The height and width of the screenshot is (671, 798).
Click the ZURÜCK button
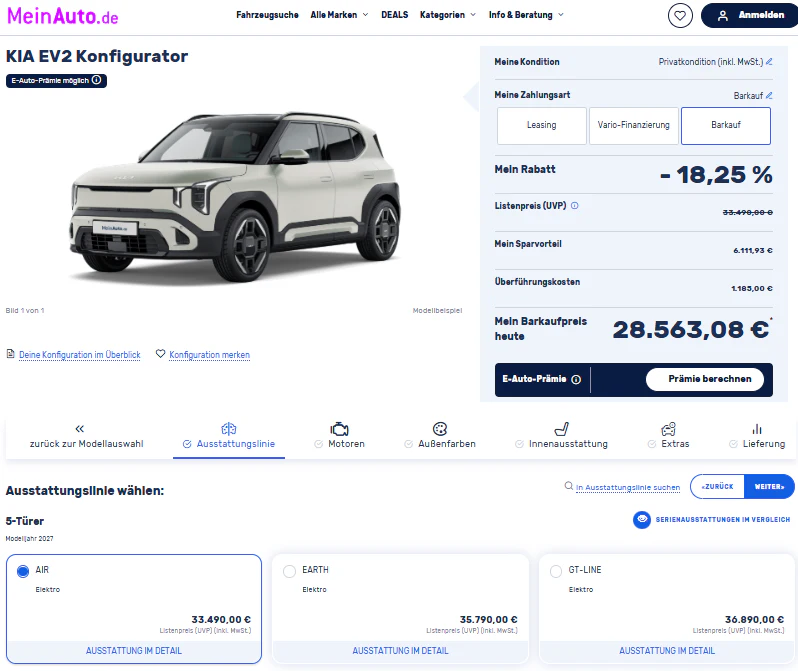point(718,487)
